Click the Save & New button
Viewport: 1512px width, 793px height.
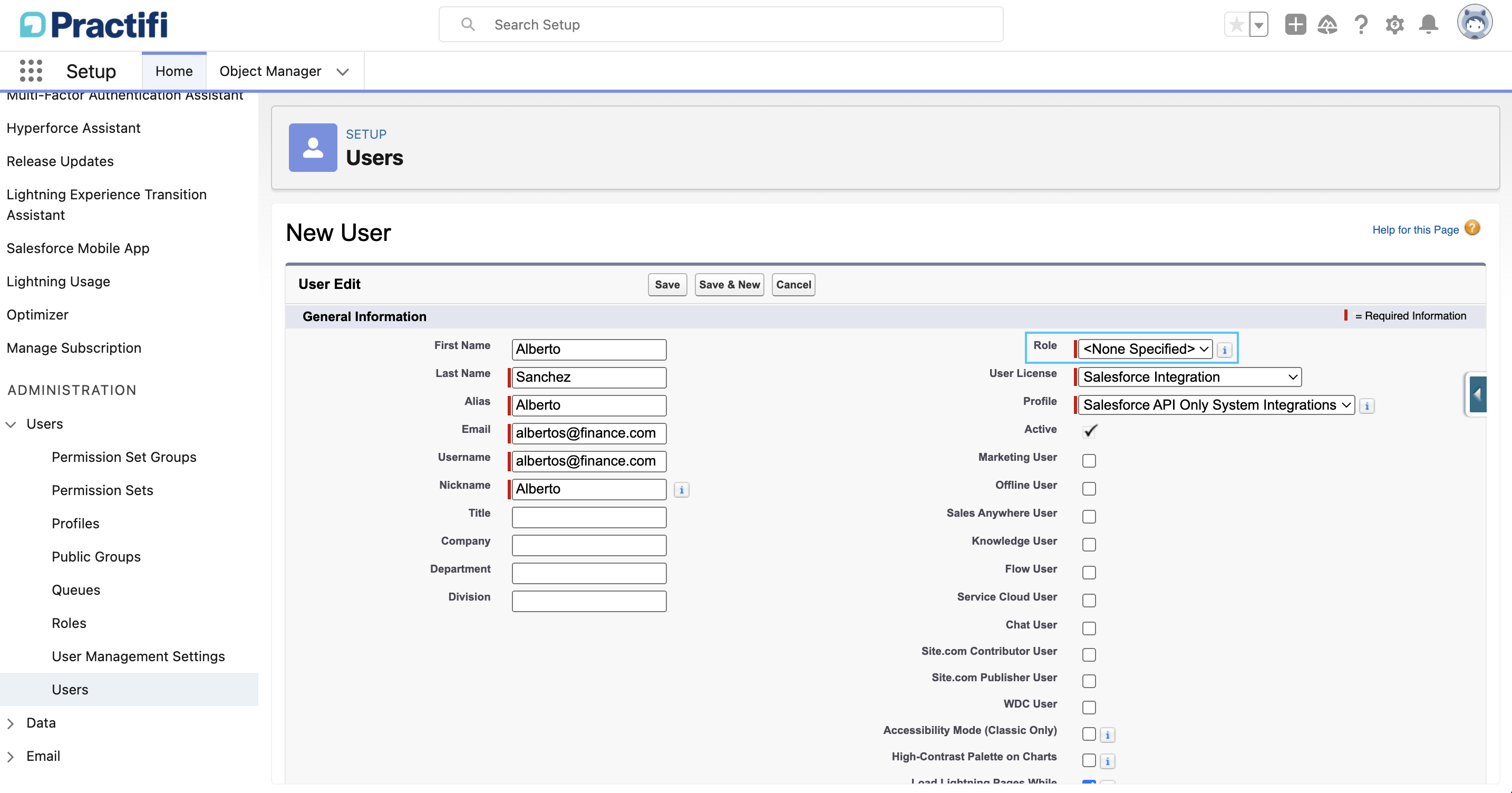(x=729, y=285)
